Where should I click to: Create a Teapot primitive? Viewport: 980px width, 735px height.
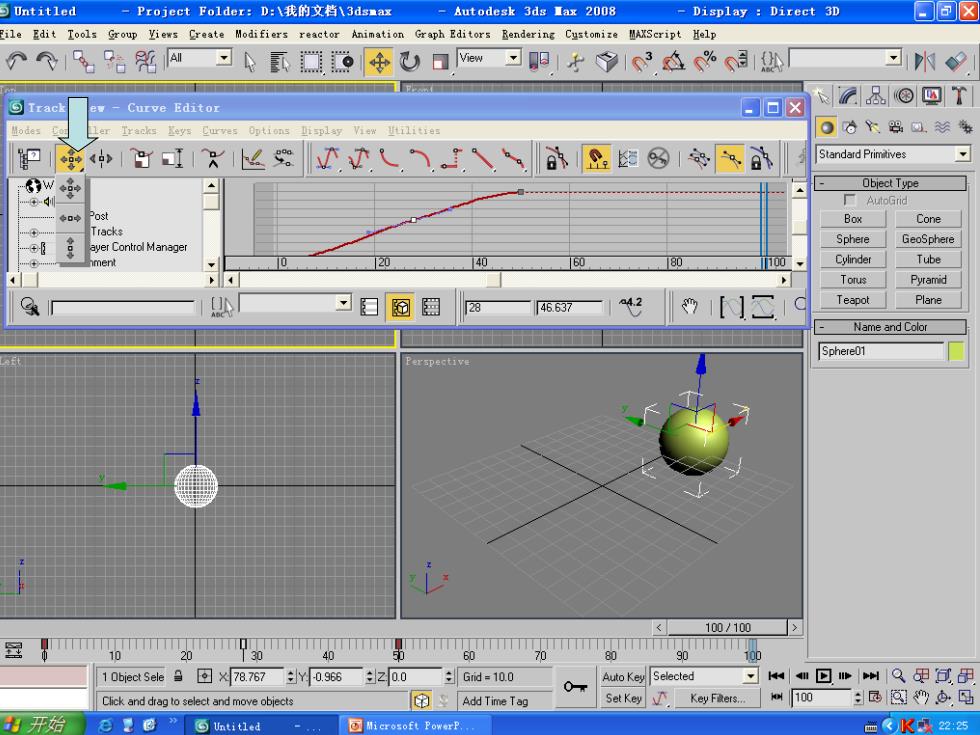852,300
